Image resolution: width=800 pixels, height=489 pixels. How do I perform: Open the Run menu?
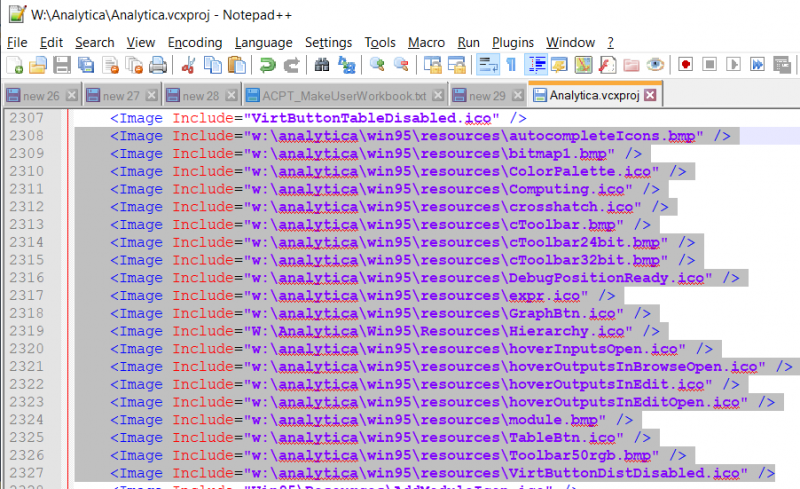click(x=468, y=42)
